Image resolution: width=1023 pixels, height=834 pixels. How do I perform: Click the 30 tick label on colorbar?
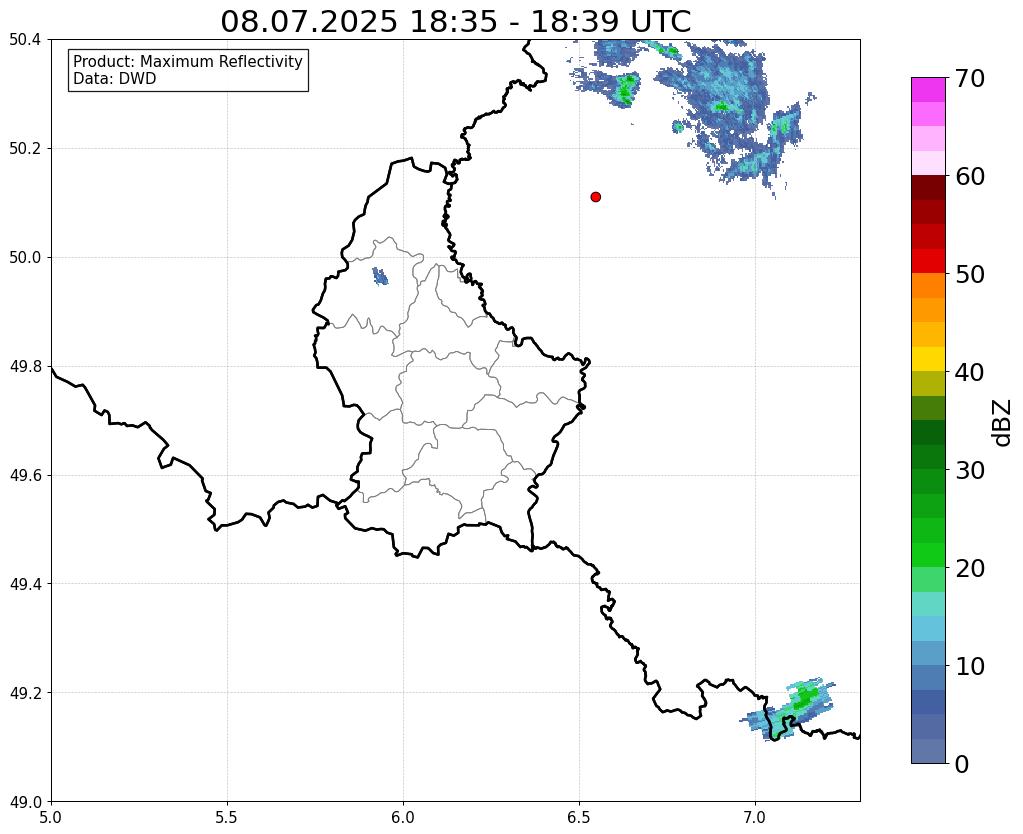point(970,470)
